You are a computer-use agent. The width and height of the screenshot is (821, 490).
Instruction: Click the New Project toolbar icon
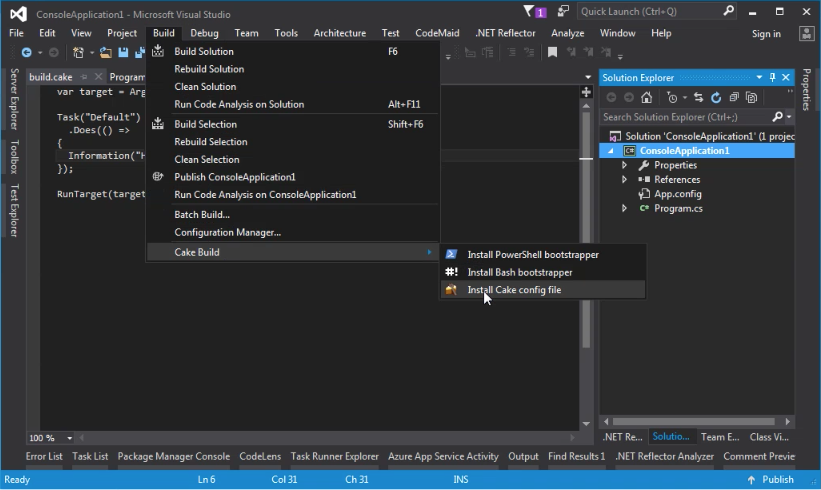[78, 52]
